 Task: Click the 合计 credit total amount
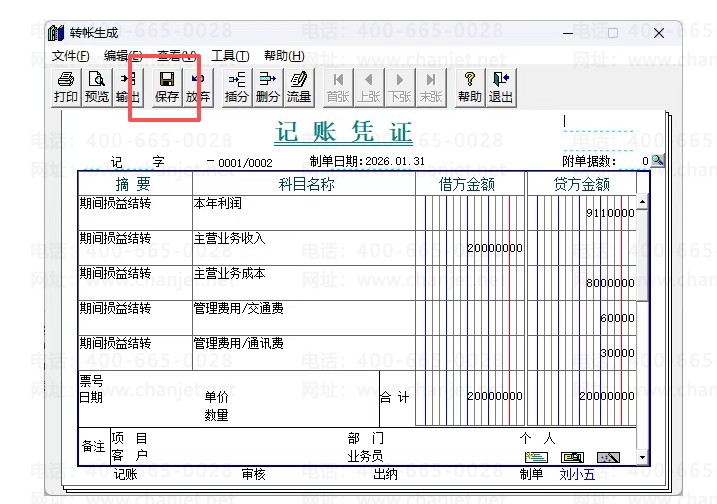pos(606,396)
